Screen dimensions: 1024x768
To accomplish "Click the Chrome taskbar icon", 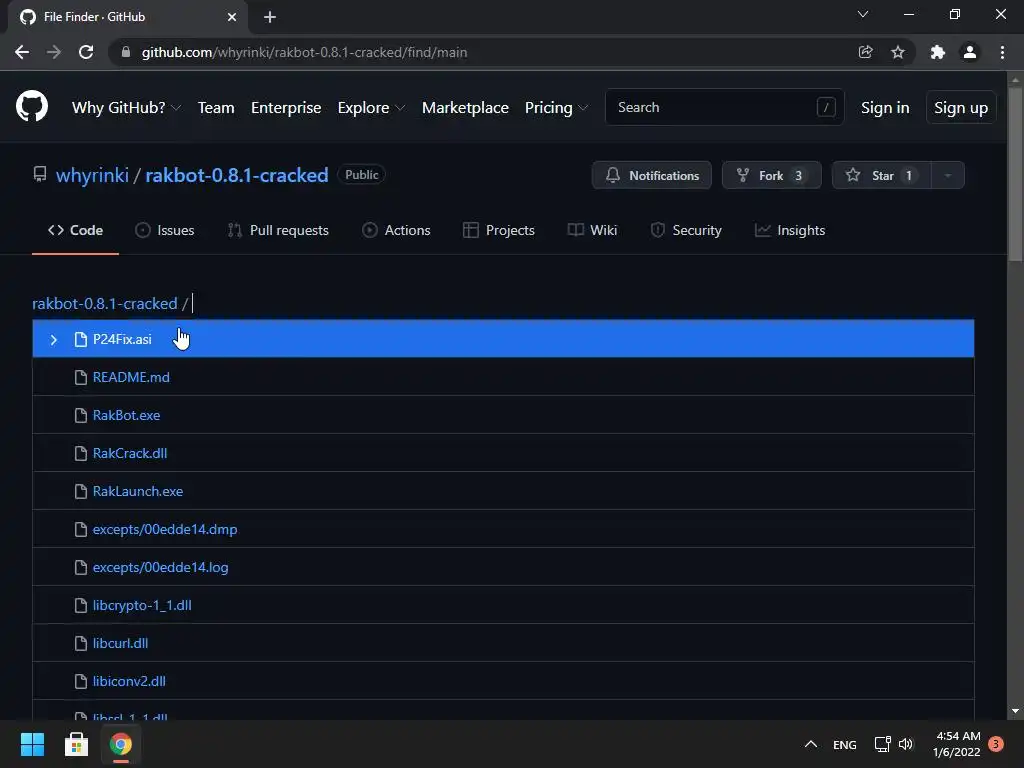I will [121, 744].
